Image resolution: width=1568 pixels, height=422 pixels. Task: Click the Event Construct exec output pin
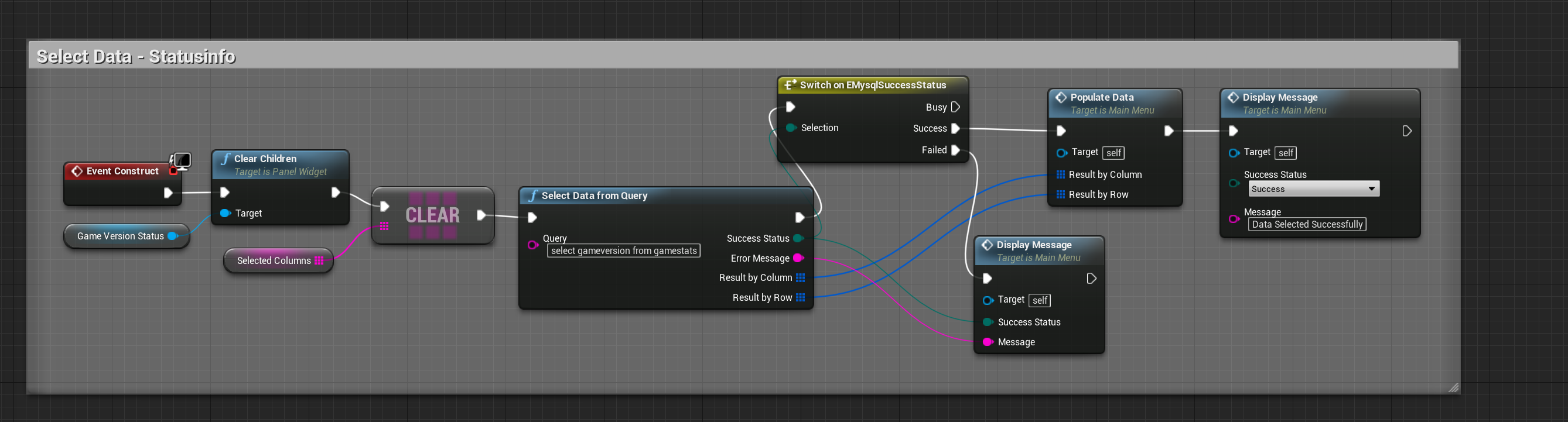(168, 193)
